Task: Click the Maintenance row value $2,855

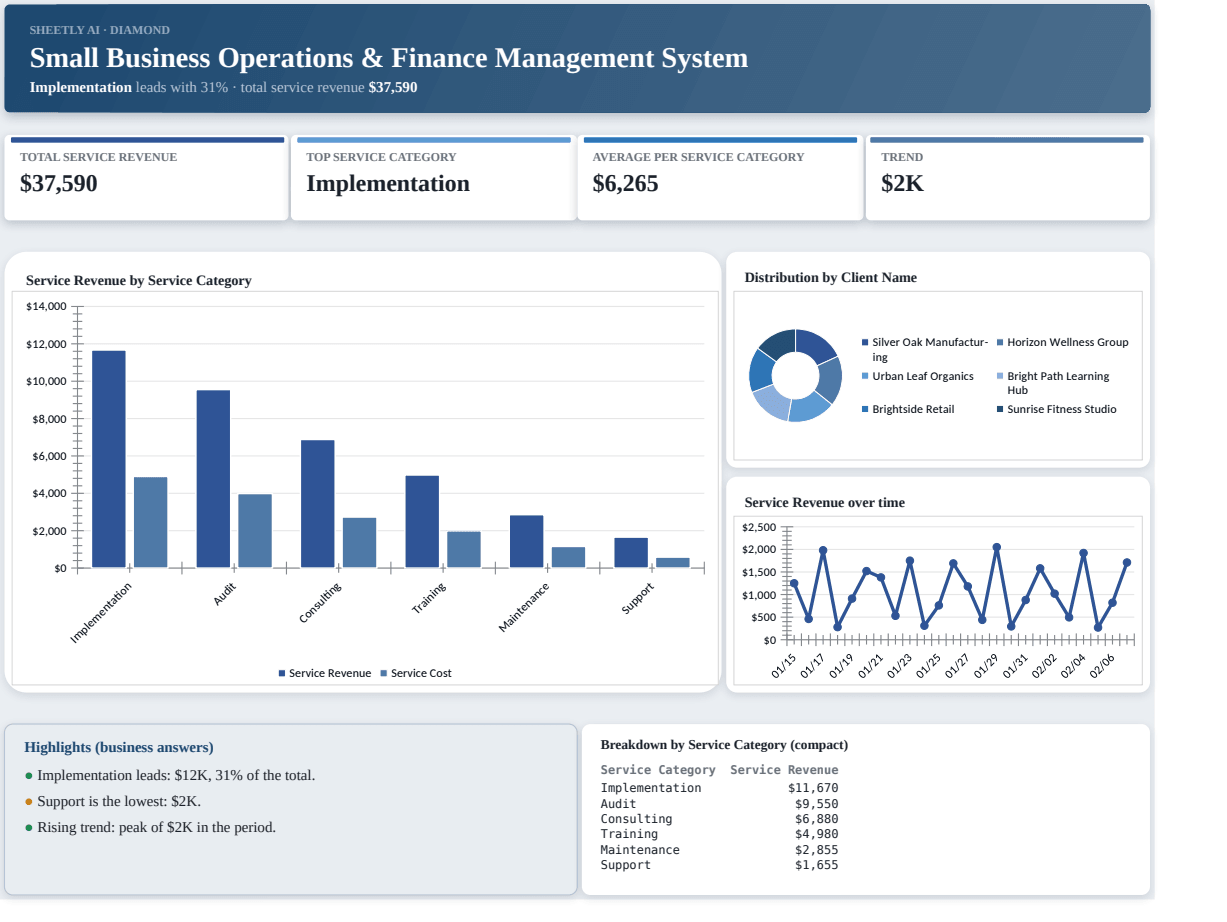Action: coord(817,850)
